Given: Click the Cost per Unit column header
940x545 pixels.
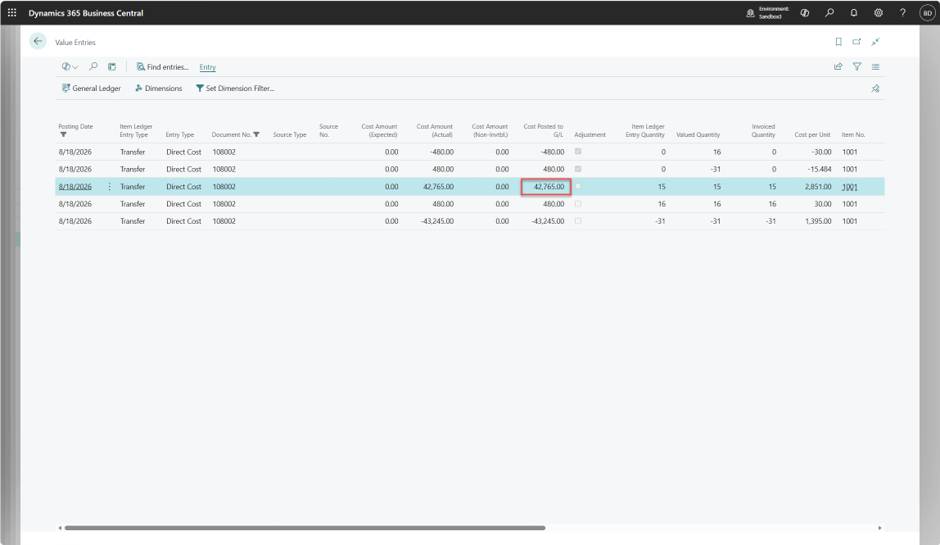Looking at the screenshot, I should pyautogui.click(x=812, y=135).
